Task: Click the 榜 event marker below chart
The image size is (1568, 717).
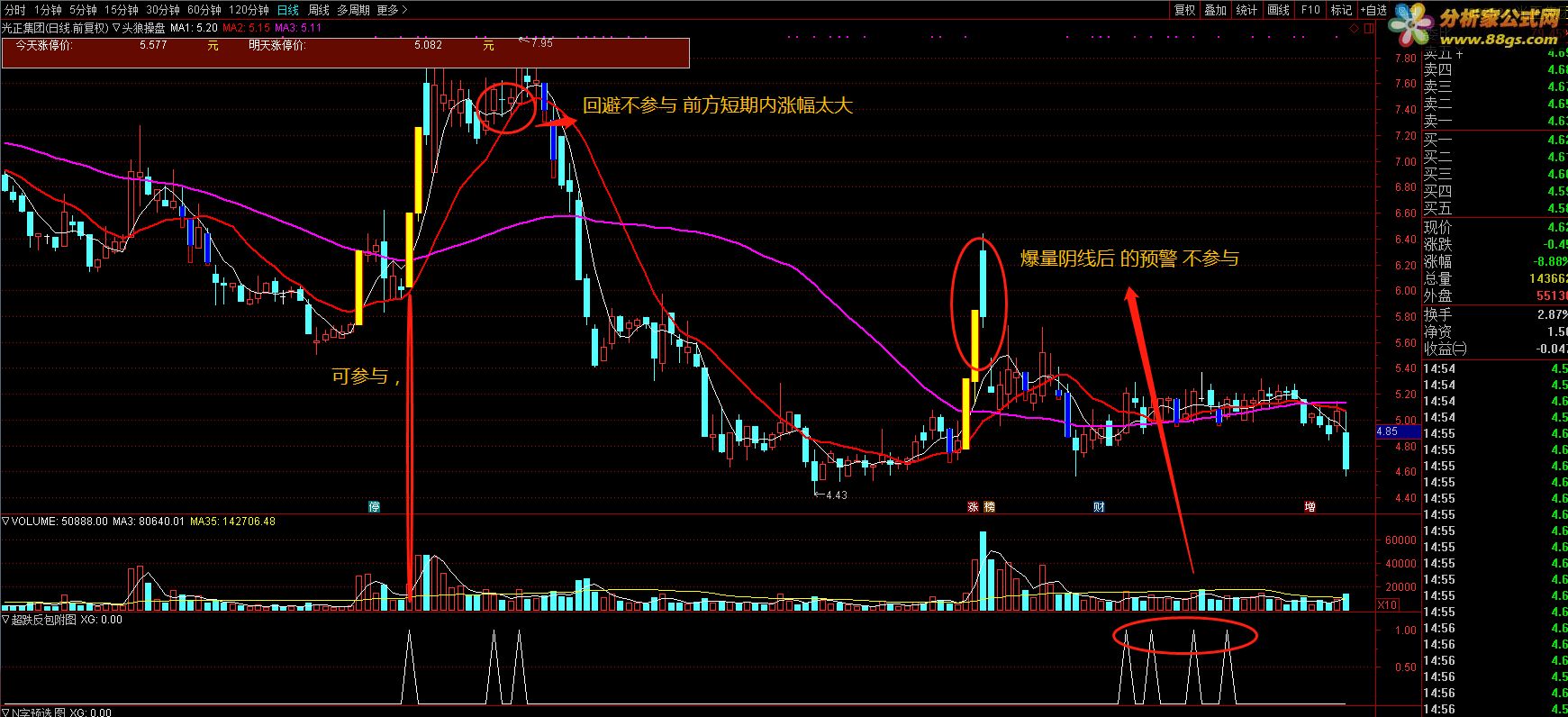Action: pos(990,507)
